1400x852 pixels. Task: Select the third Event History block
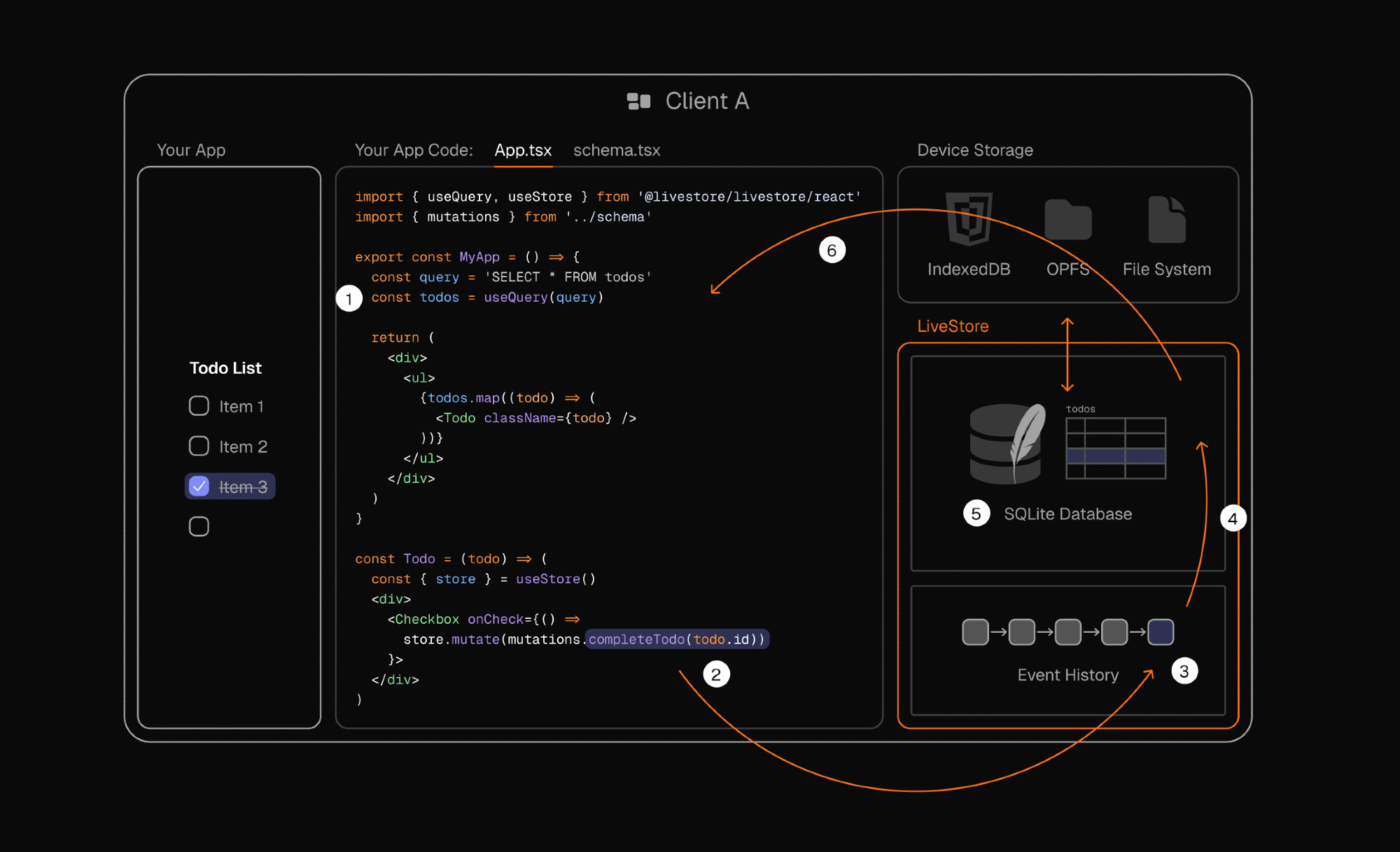tap(1067, 632)
